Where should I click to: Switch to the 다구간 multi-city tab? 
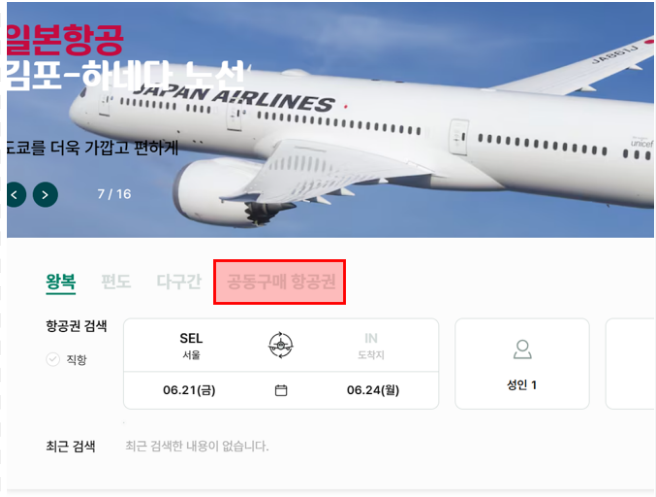[179, 282]
